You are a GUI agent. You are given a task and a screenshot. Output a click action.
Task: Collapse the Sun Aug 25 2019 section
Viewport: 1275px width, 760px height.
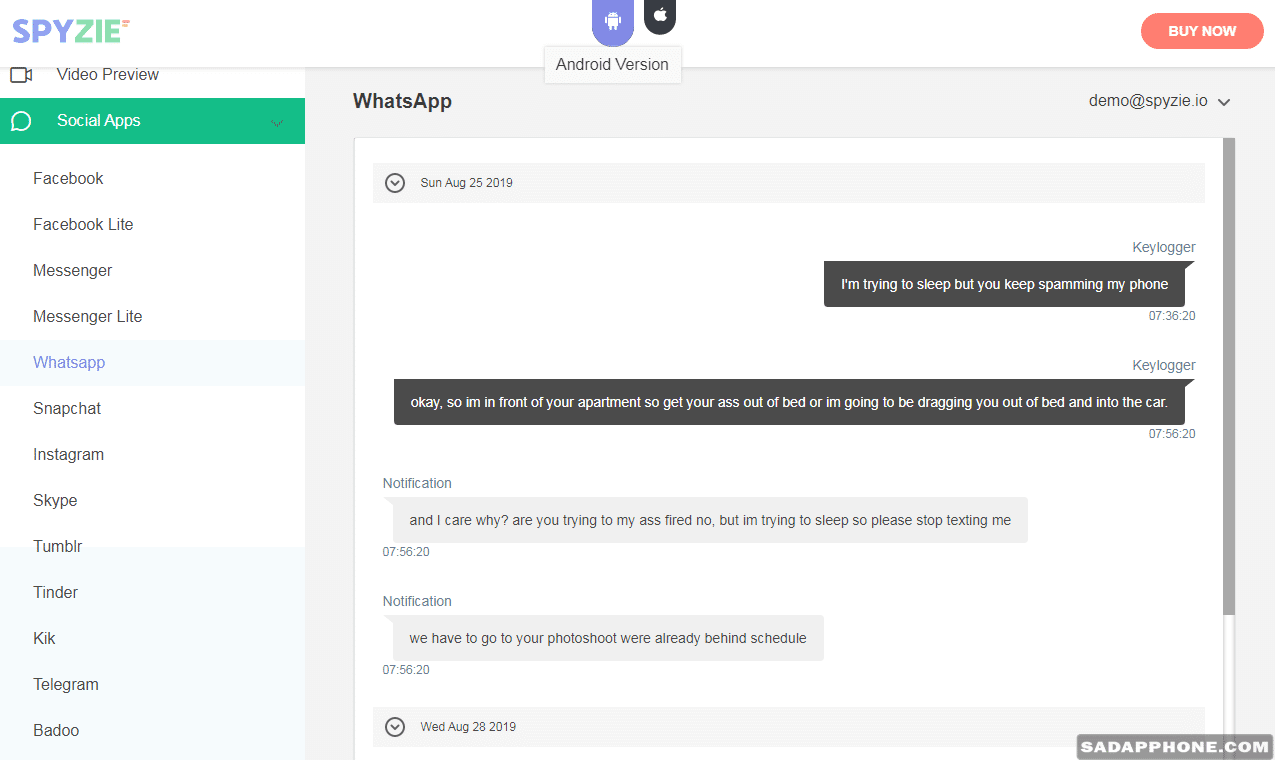tap(395, 183)
